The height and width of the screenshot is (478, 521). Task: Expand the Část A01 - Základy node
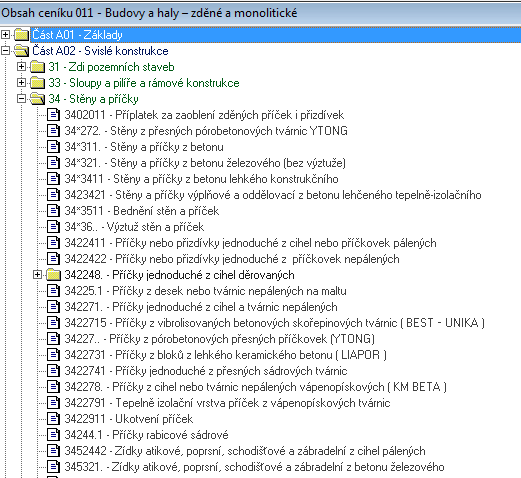point(6,34)
